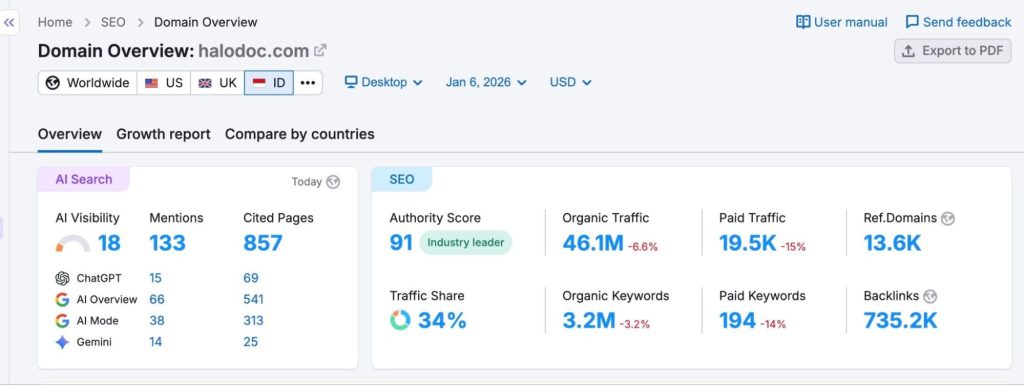Click the Traffic Share donut chart icon

tap(400, 320)
